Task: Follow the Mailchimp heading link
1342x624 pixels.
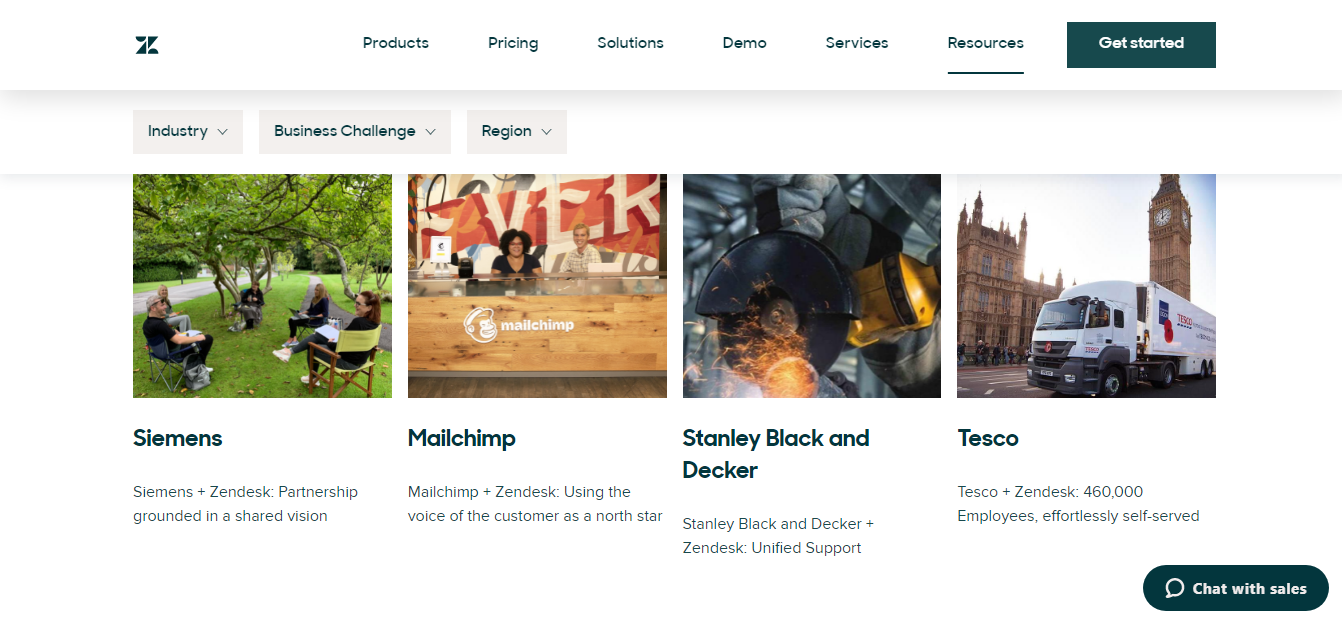Action: tap(462, 438)
